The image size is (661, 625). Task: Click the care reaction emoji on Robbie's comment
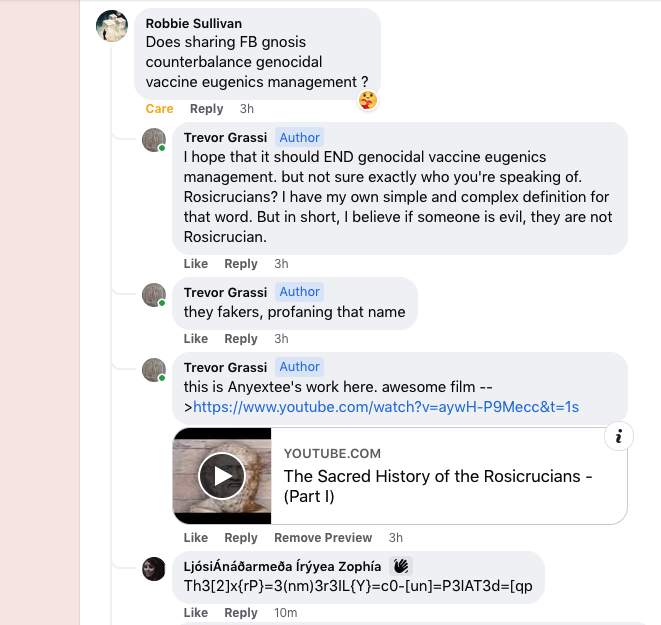tap(369, 99)
